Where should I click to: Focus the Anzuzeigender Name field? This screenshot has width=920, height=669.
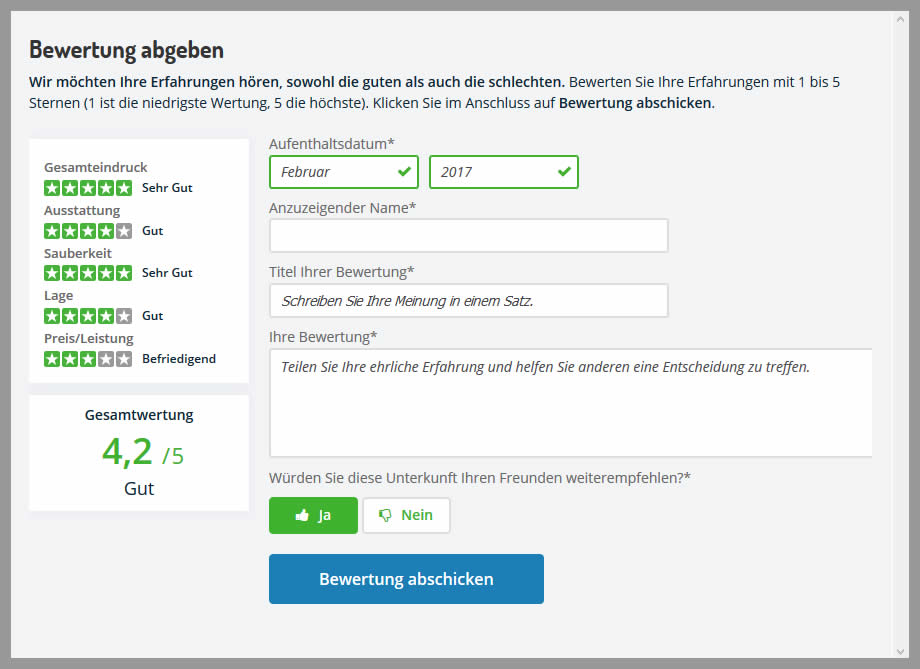tap(468, 236)
